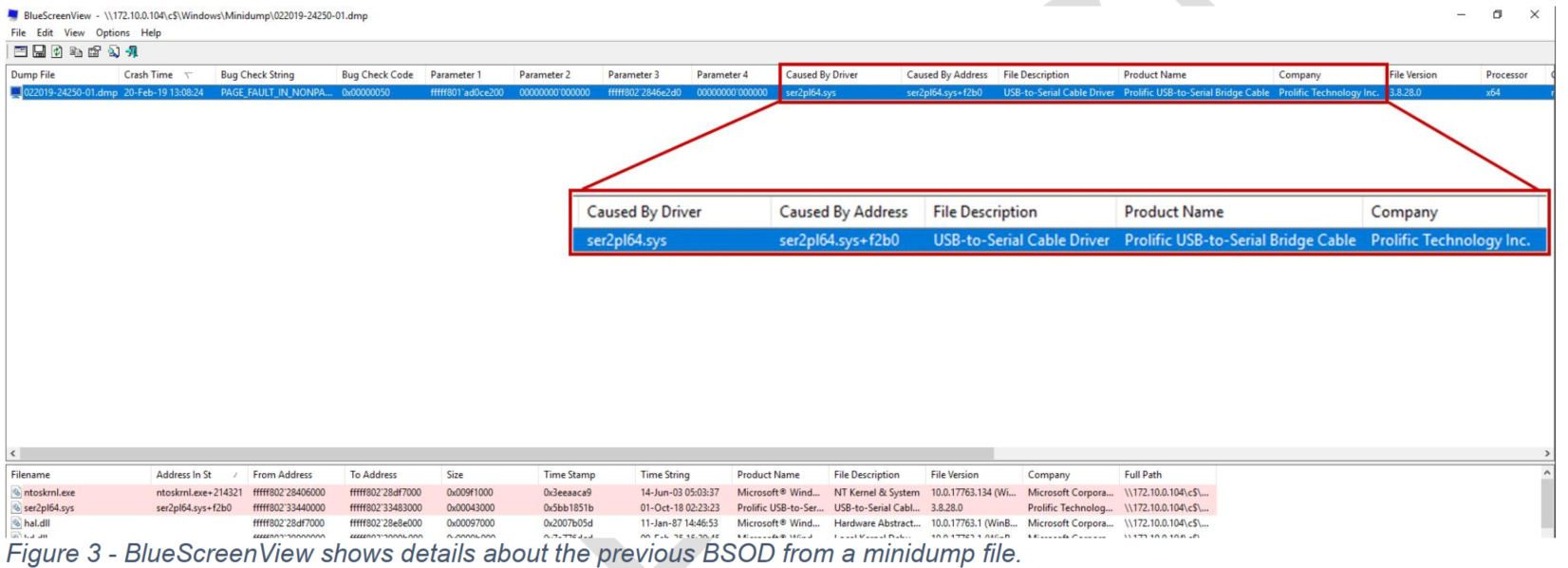Click the PAGE_FAULT_IN_NONPA... bug check string cell
1568x568 pixels.
276,93
